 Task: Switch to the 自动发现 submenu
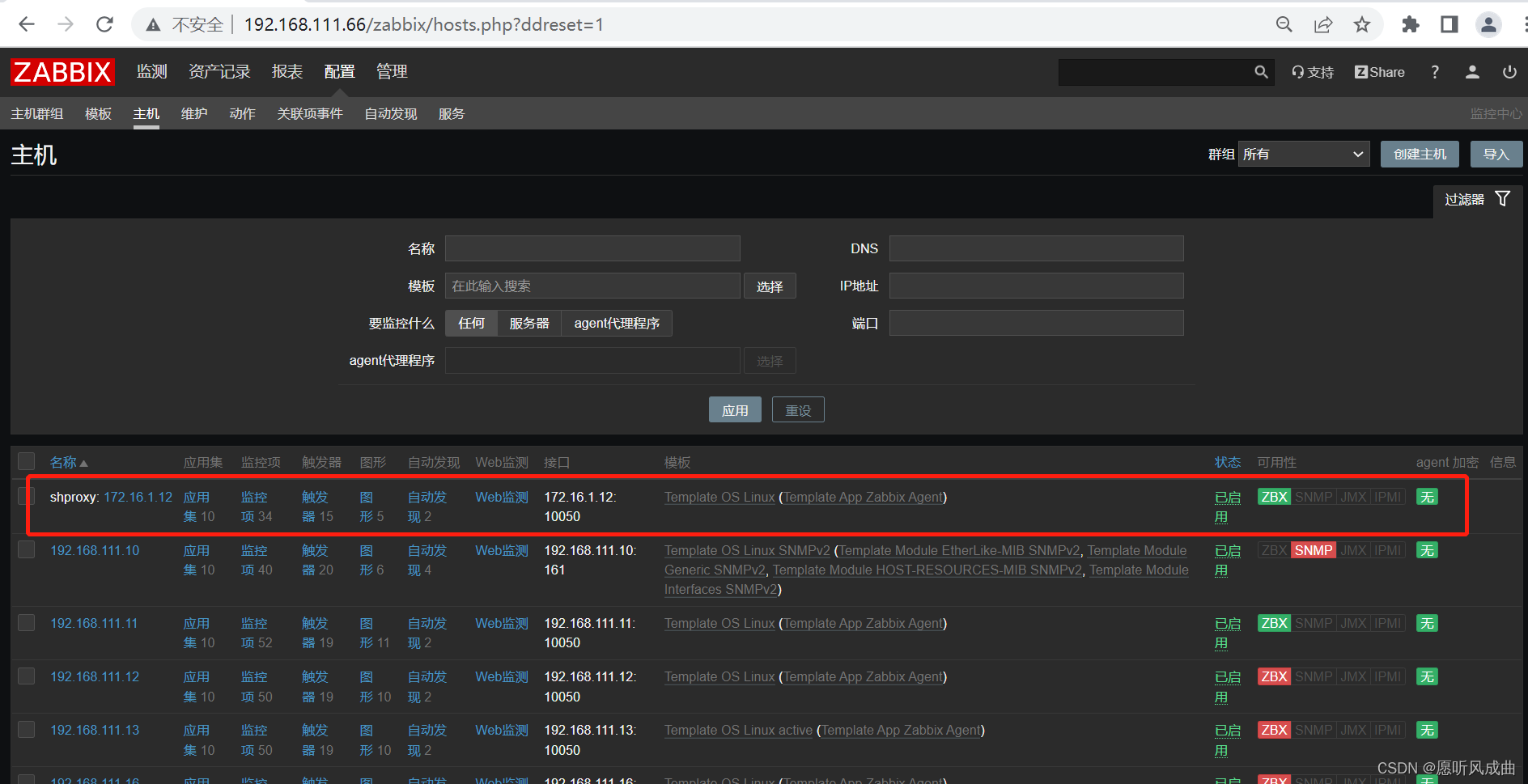(391, 113)
